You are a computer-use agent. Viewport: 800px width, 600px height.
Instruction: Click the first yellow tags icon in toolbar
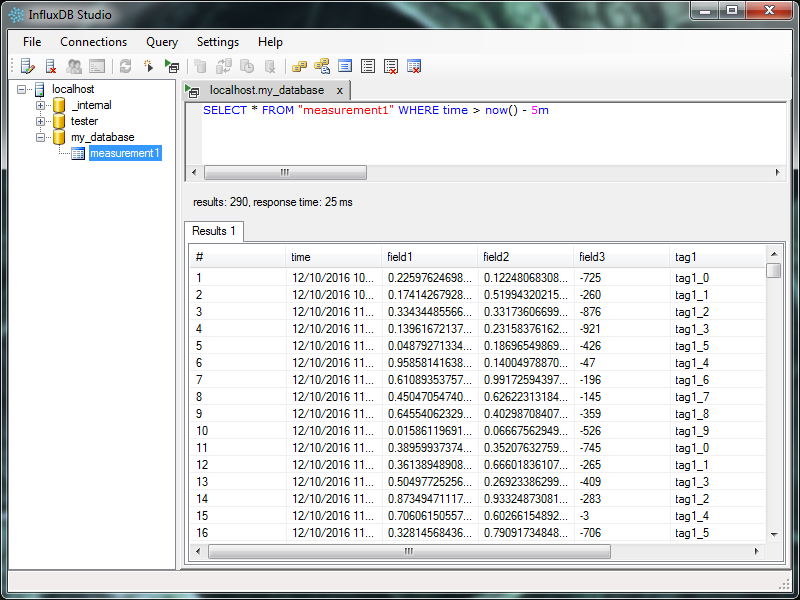(x=299, y=67)
